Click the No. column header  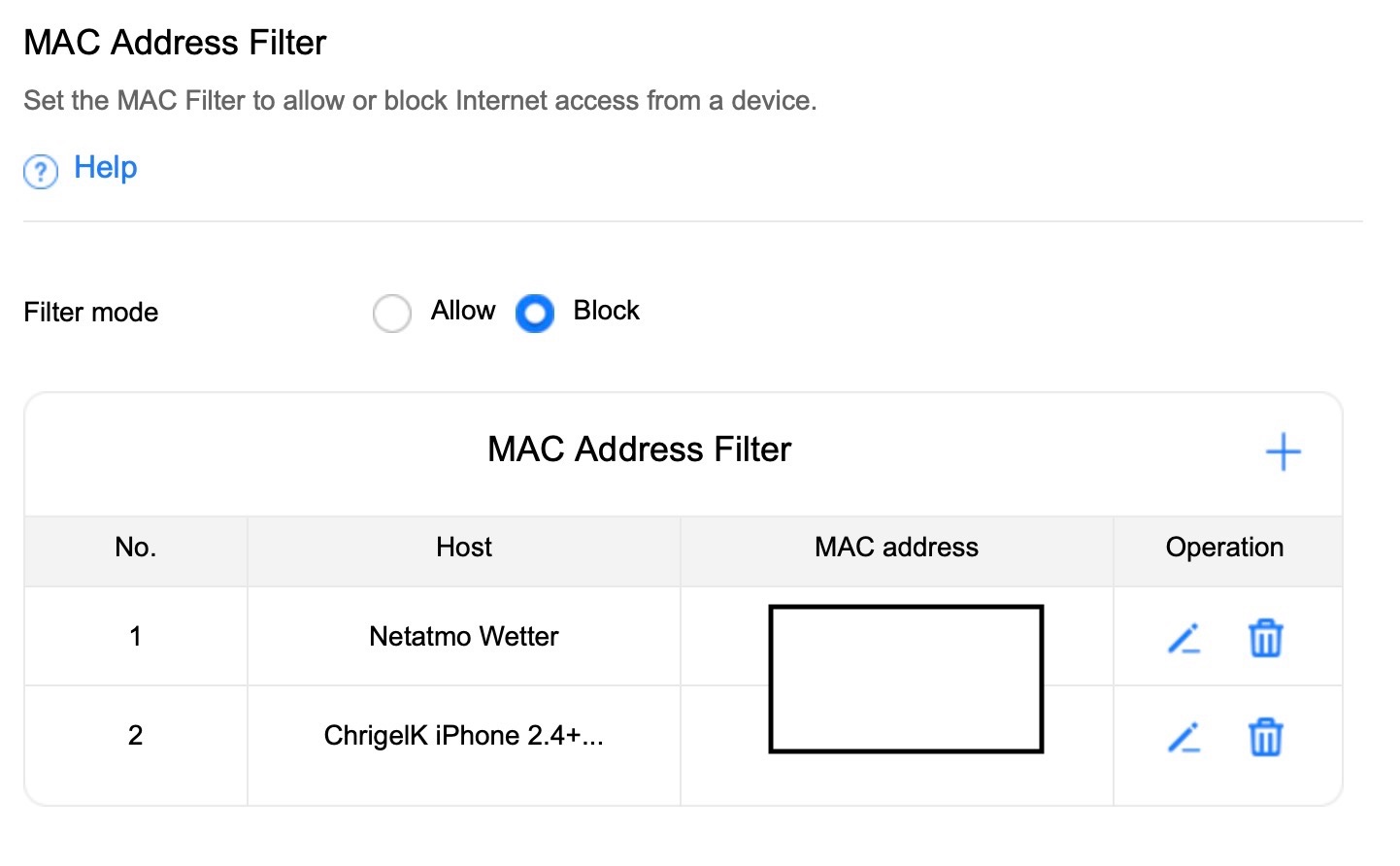click(x=136, y=548)
